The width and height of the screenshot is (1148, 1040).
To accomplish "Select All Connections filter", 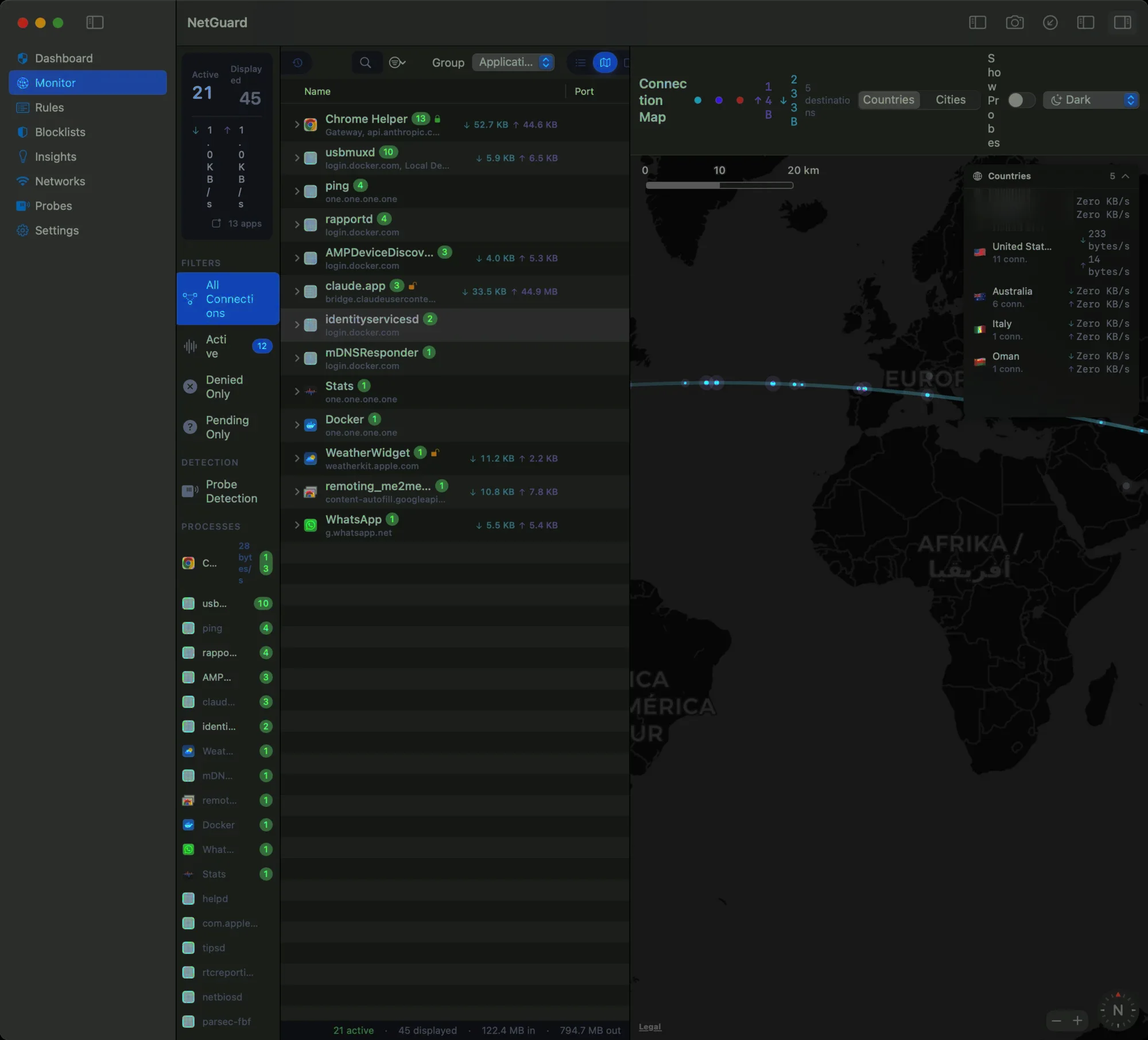I will point(228,299).
